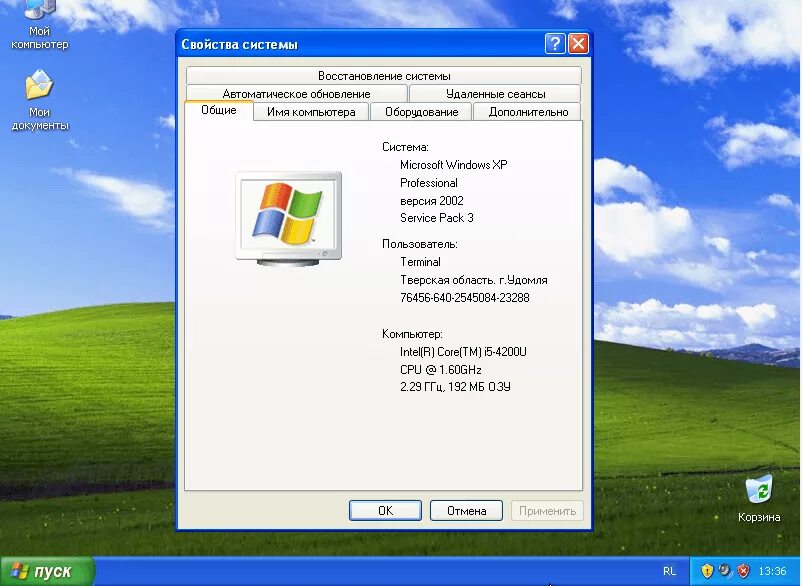
Task: Select the Recycle Bin (Корзина) icon
Action: coord(759,499)
